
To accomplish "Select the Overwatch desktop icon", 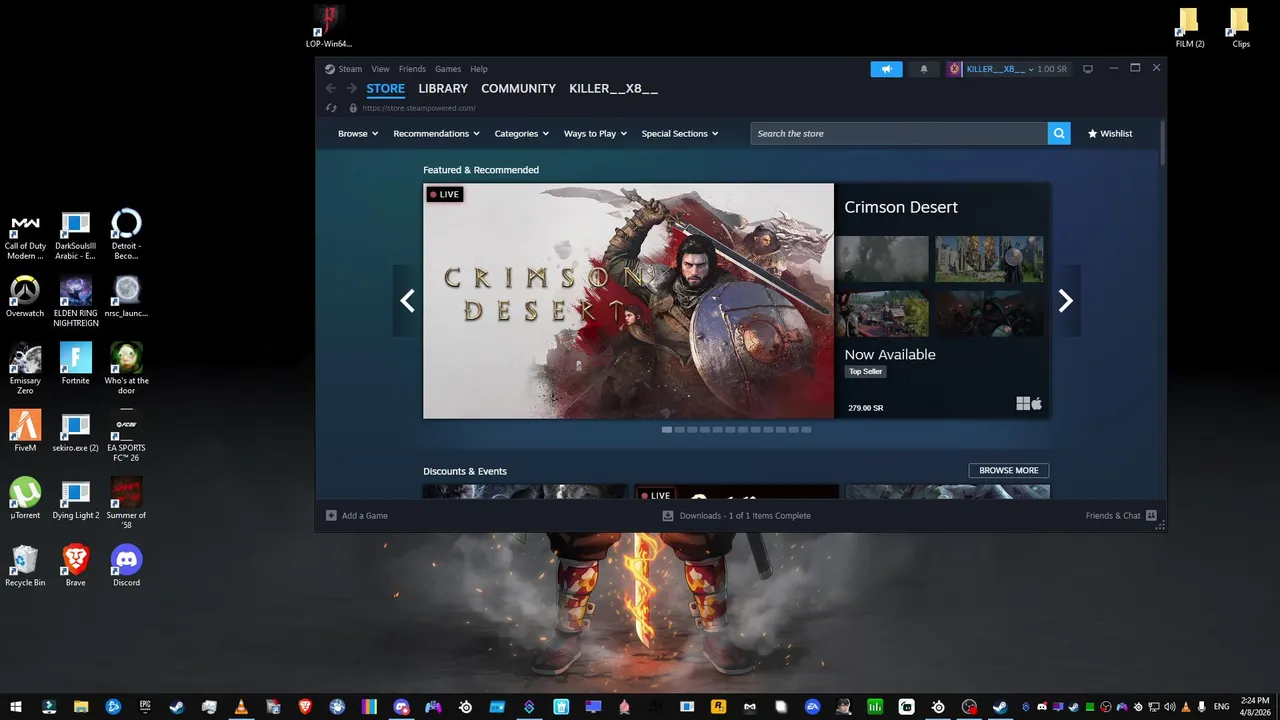I will point(25,297).
